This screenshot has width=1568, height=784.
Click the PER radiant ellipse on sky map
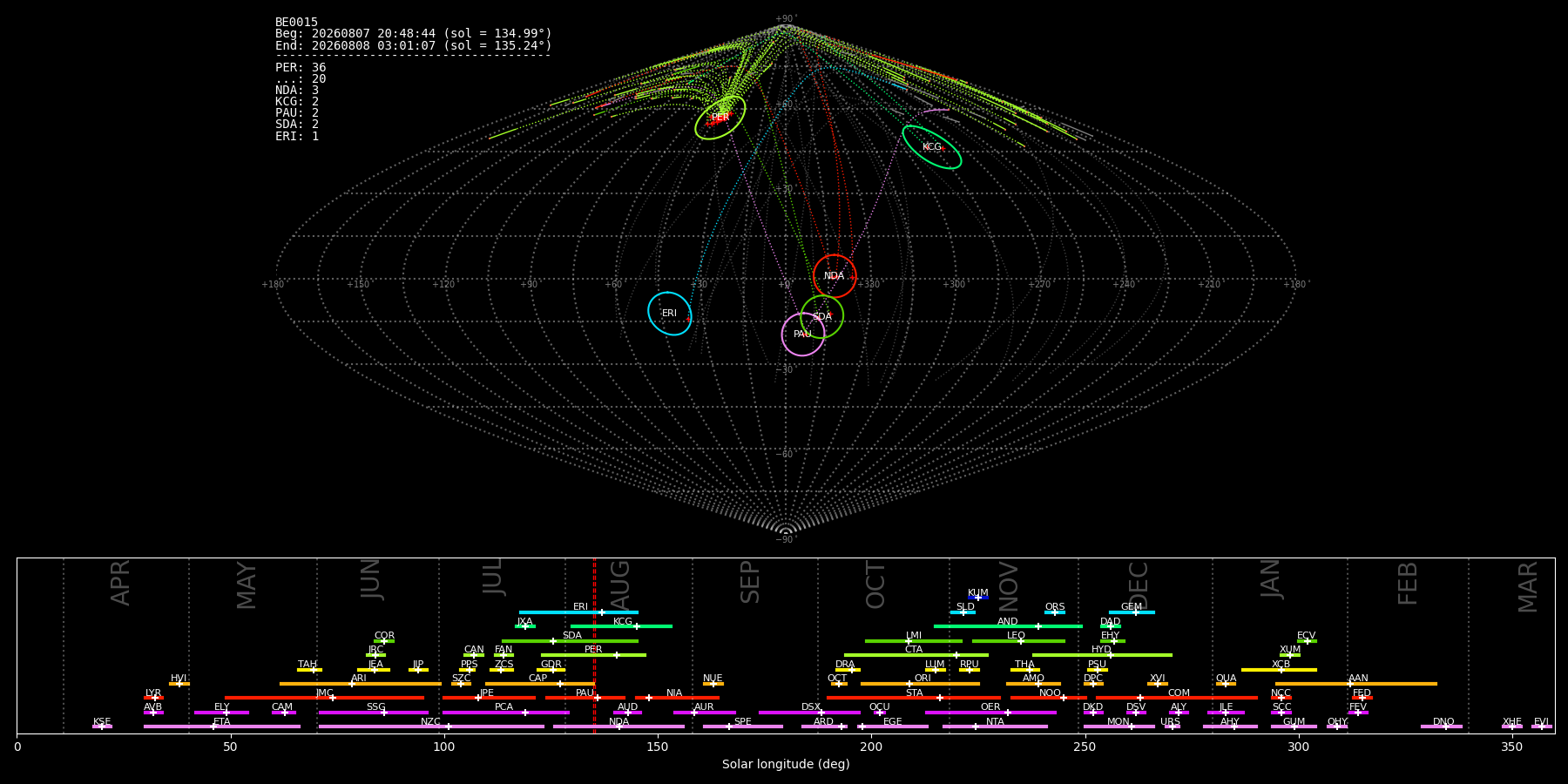(x=720, y=118)
